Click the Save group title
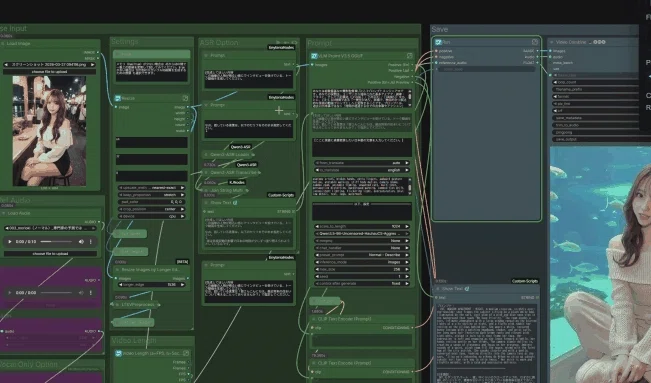 (440, 29)
